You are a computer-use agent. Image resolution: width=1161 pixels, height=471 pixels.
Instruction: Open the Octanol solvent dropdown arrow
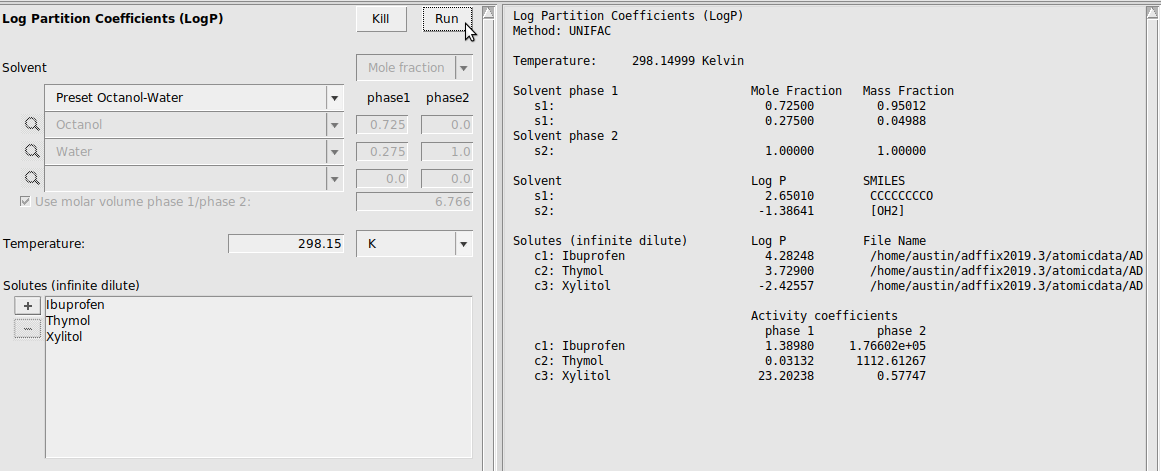tap(333, 125)
